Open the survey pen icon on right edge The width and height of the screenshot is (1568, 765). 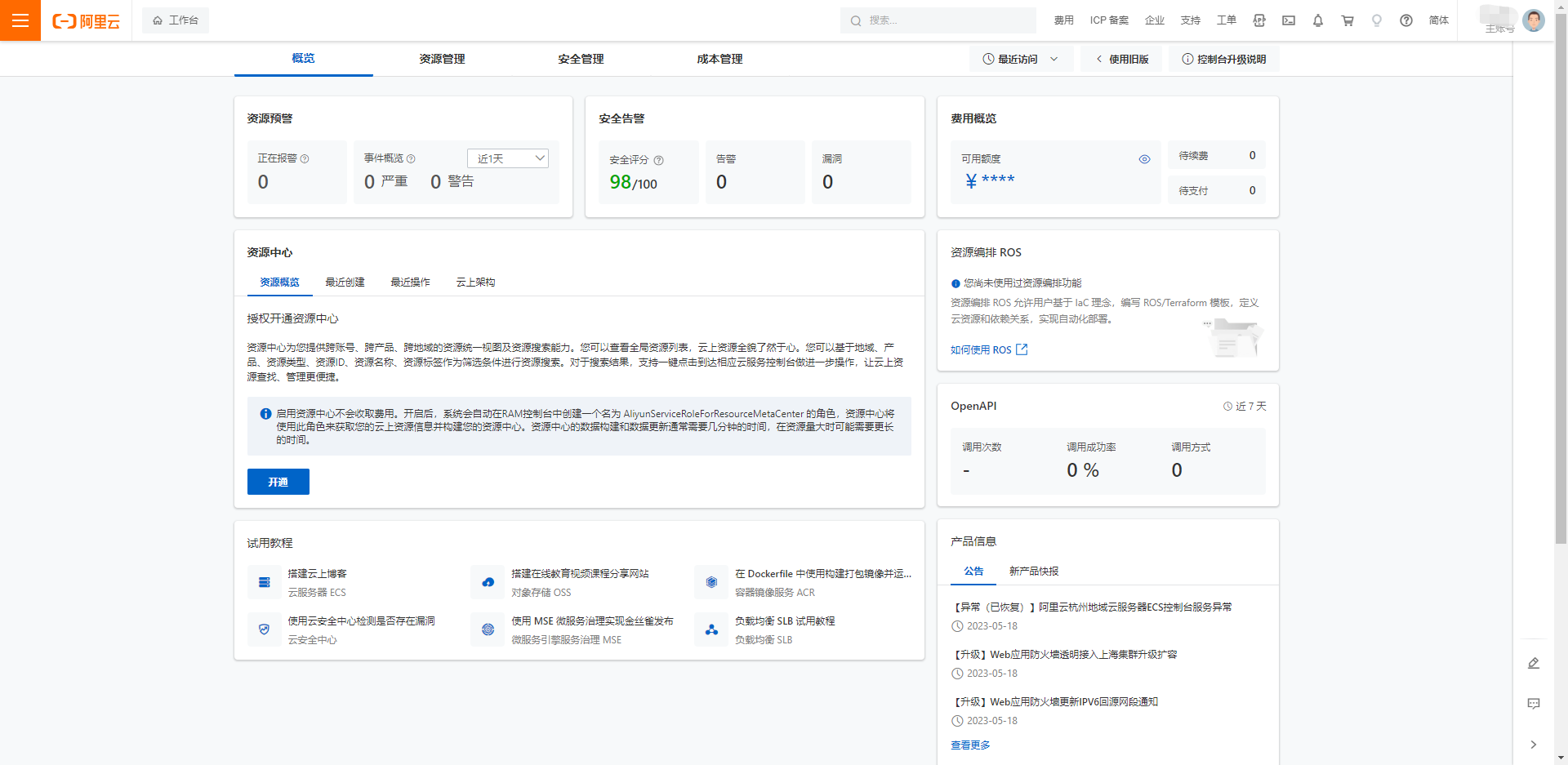pyautogui.click(x=1534, y=663)
